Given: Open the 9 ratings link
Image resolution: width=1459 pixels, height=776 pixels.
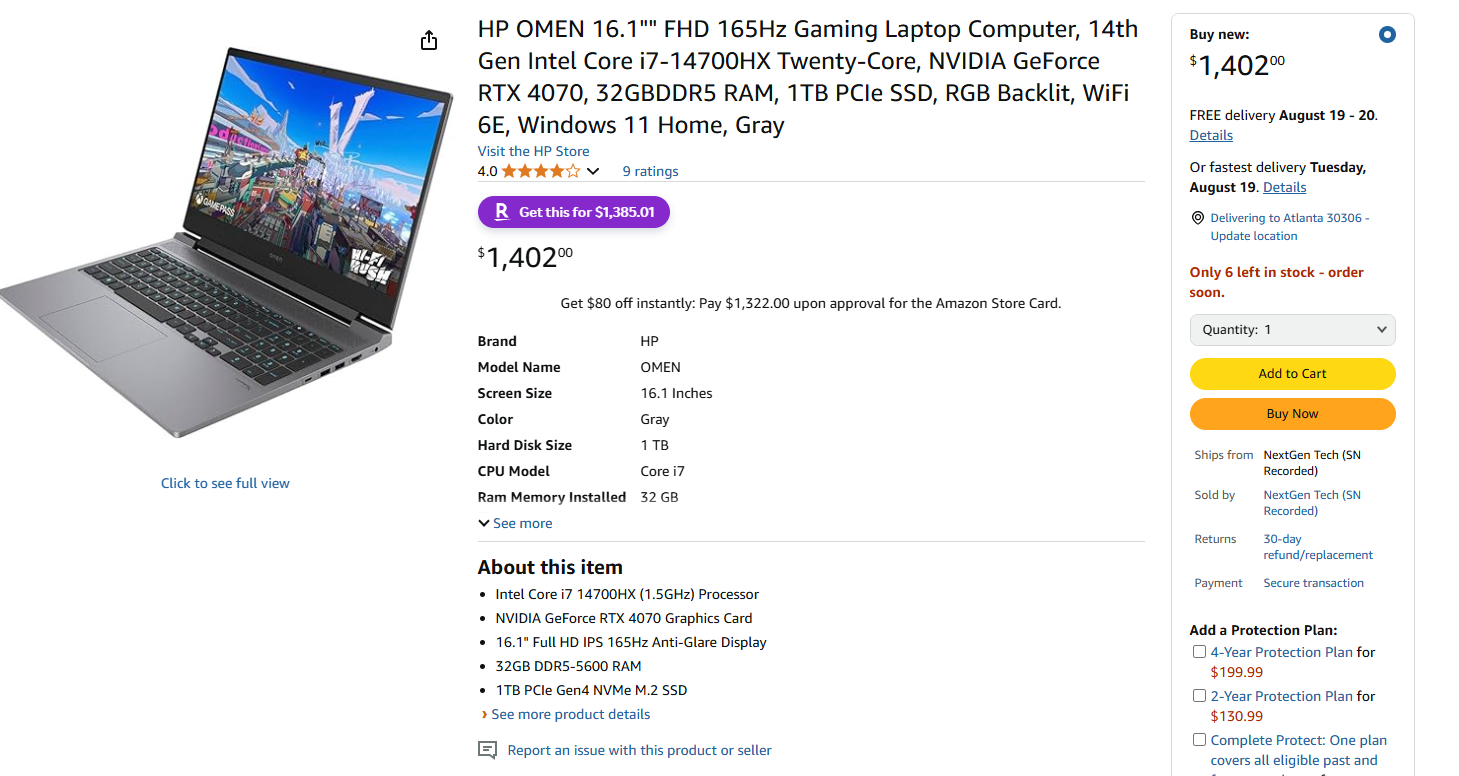Looking at the screenshot, I should pyautogui.click(x=650, y=171).
